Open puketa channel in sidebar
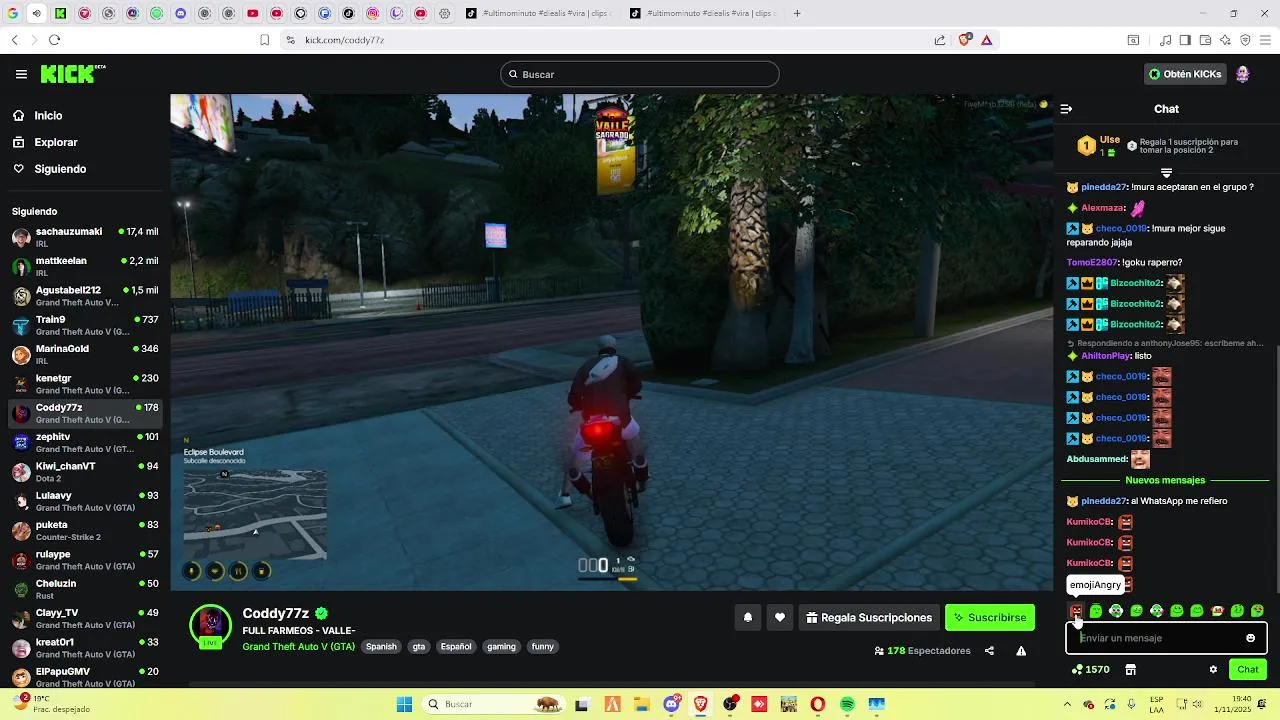This screenshot has width=1280, height=720. [85, 530]
